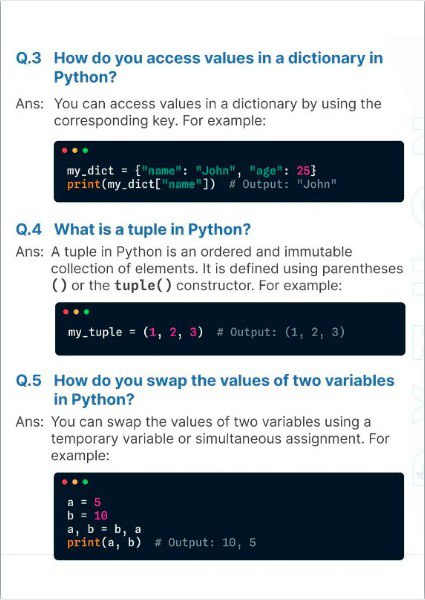Click the my_tuple = (1, 2, 3) line
This screenshot has width=425, height=600.
coord(135,332)
